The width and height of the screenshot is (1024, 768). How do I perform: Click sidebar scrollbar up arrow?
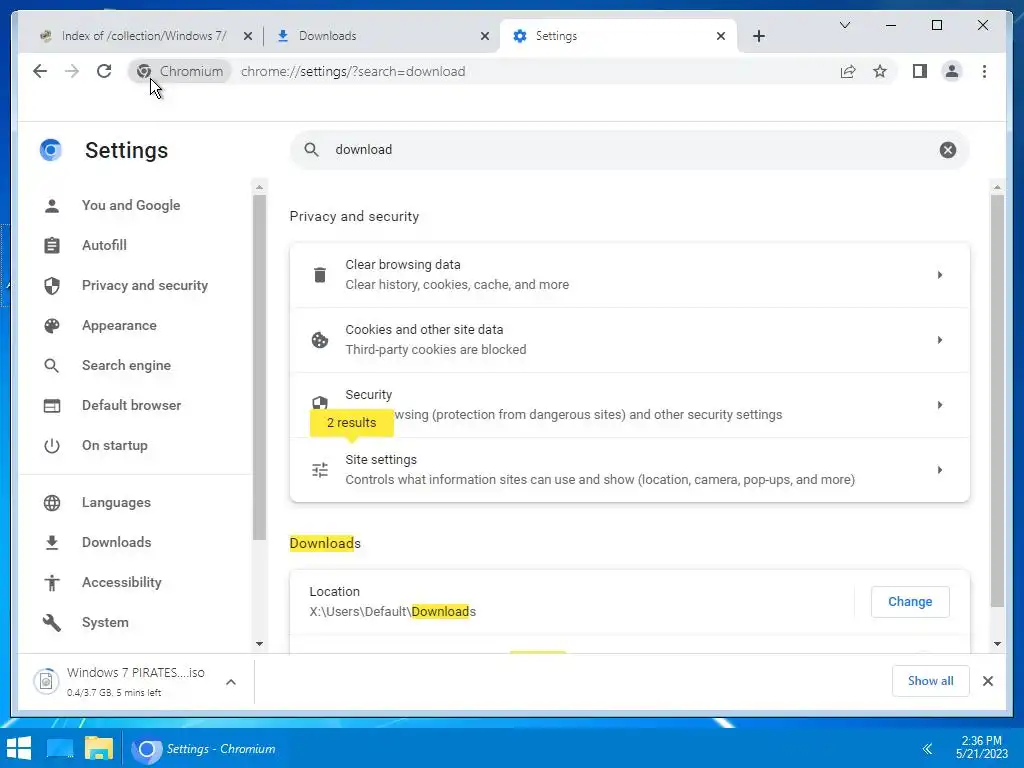(259, 187)
